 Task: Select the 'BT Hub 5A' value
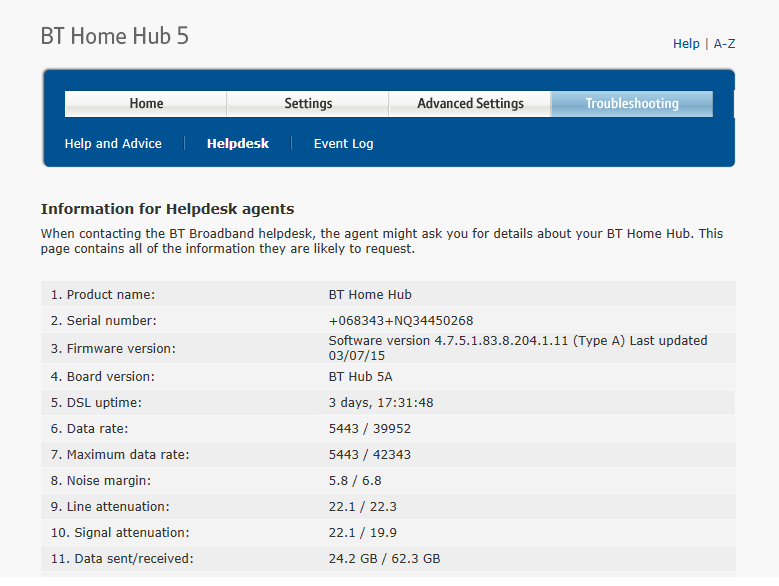tap(361, 376)
